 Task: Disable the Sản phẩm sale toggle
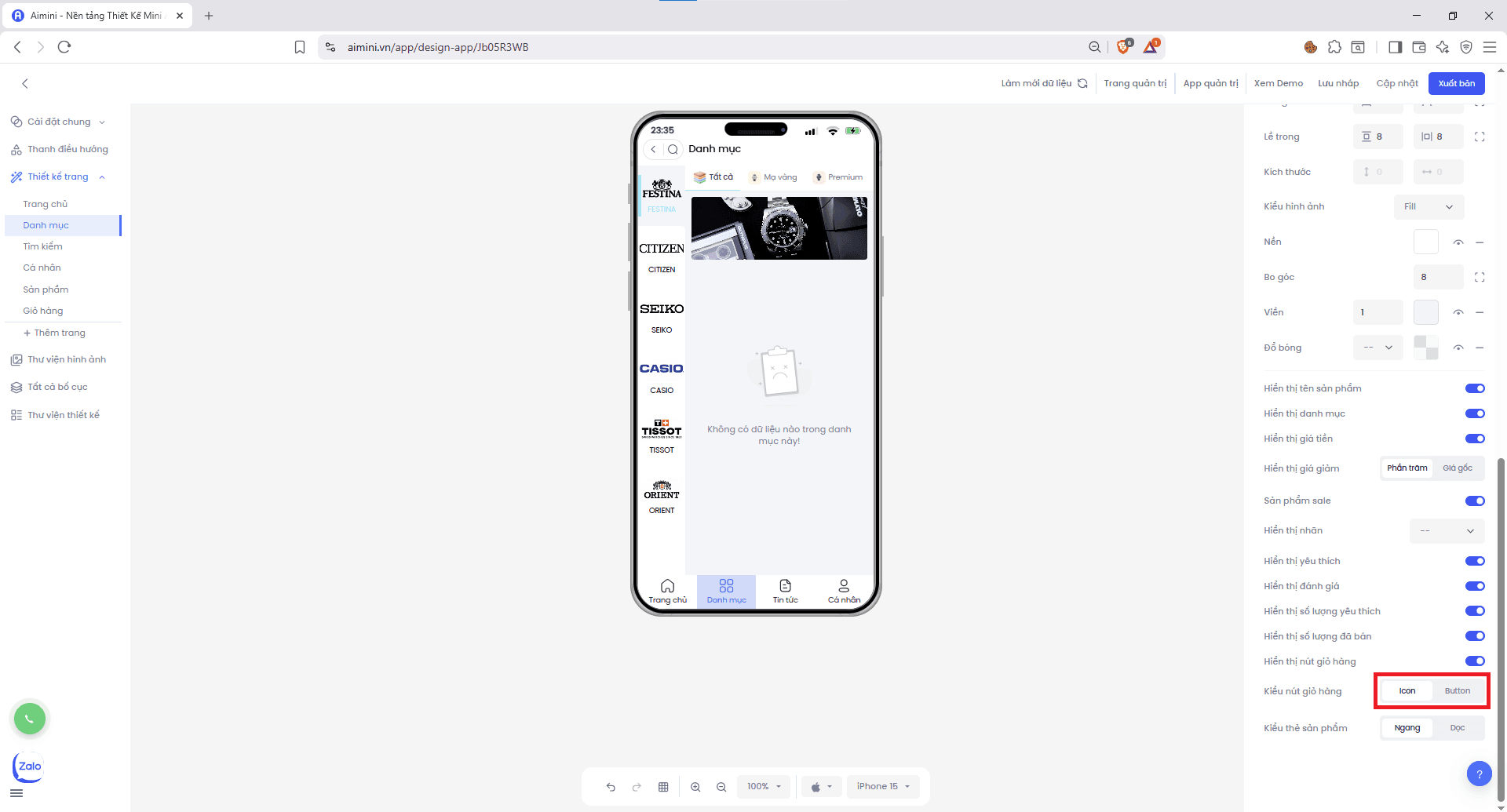(1474, 501)
